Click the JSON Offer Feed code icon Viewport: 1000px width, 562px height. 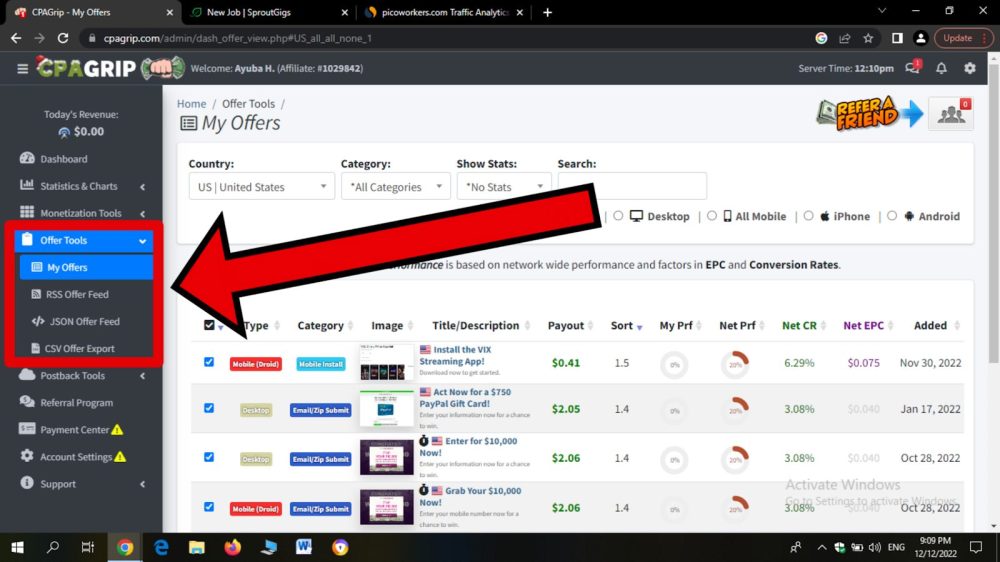coord(38,321)
